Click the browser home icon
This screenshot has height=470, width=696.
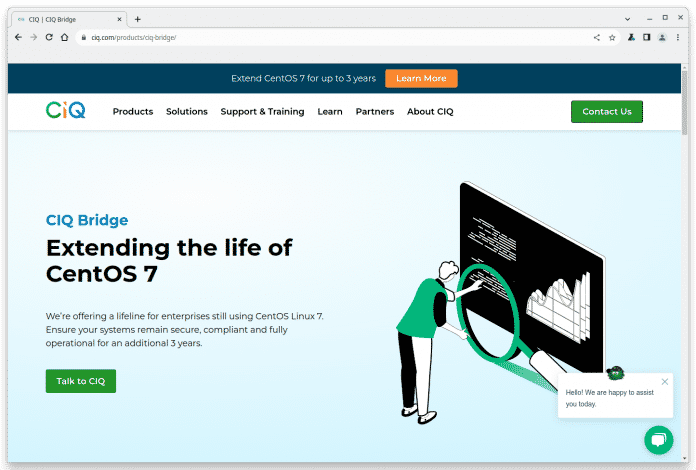tap(64, 37)
